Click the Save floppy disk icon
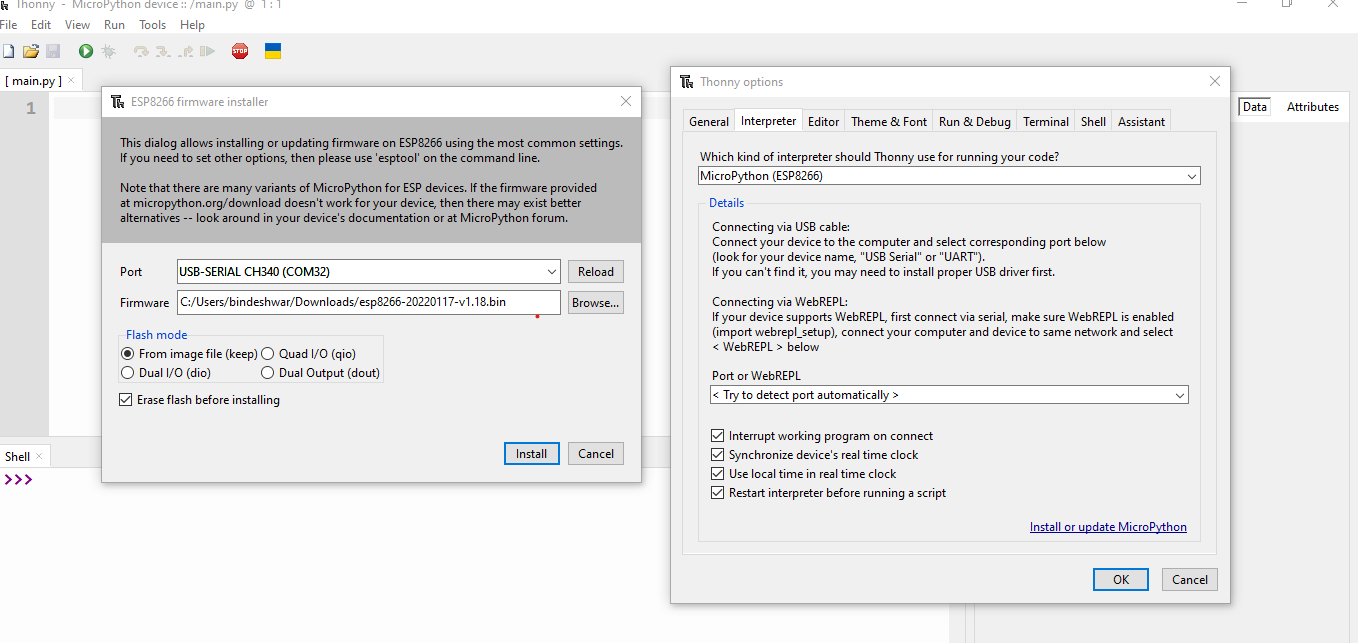This screenshot has width=1358, height=643. pyautogui.click(x=53, y=51)
